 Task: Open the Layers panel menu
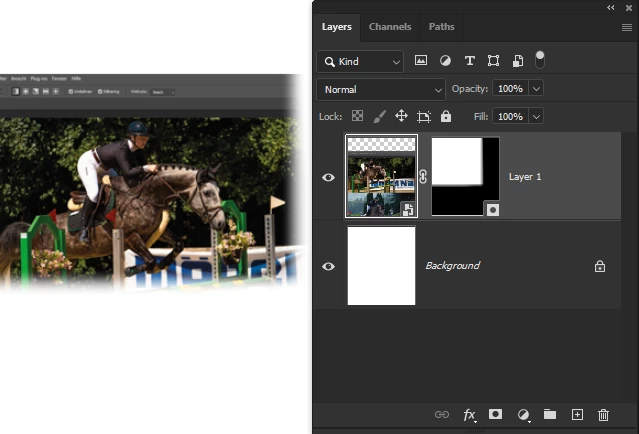pos(627,27)
